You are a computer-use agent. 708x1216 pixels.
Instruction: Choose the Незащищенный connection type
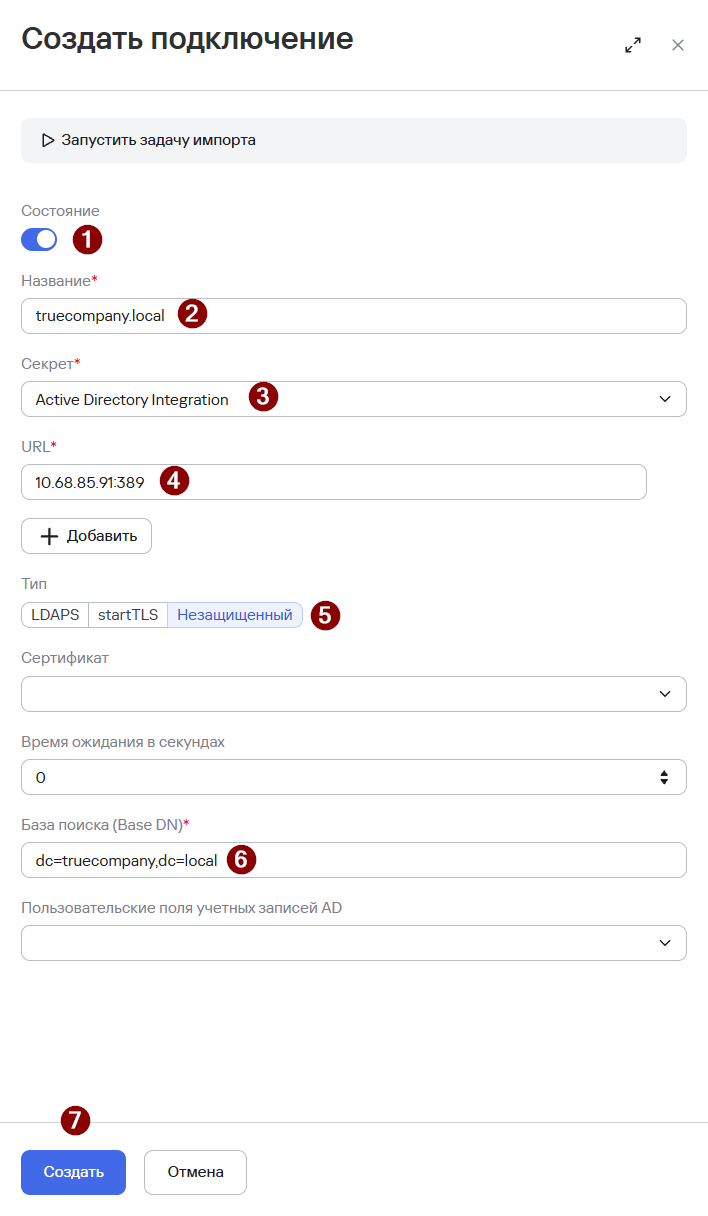click(x=235, y=615)
